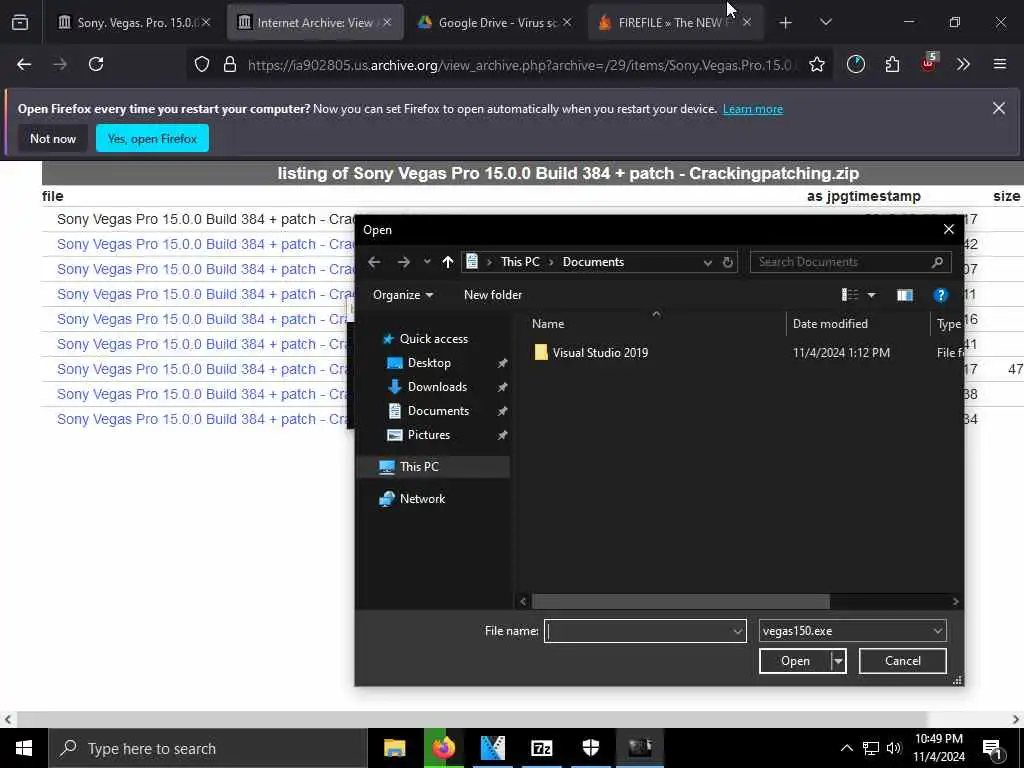List all tabs using the chevron button

tap(825, 22)
